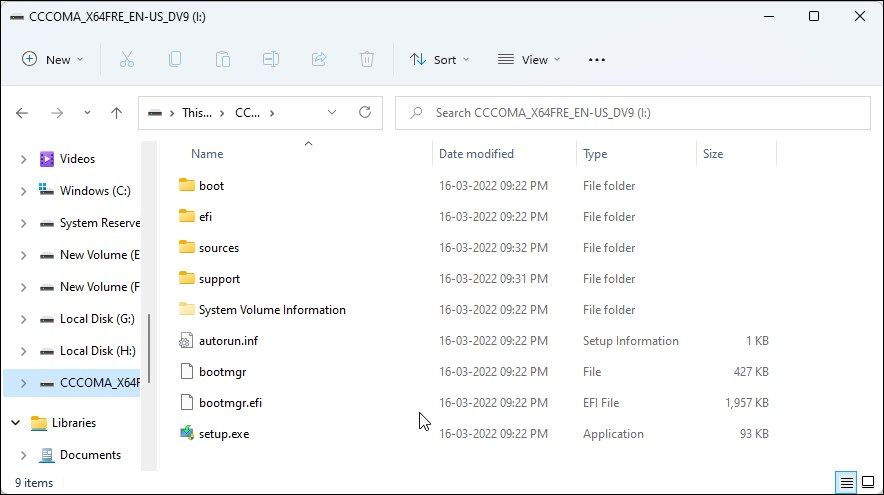884x495 pixels.
Task: Open the View options dropdown
Action: click(529, 60)
